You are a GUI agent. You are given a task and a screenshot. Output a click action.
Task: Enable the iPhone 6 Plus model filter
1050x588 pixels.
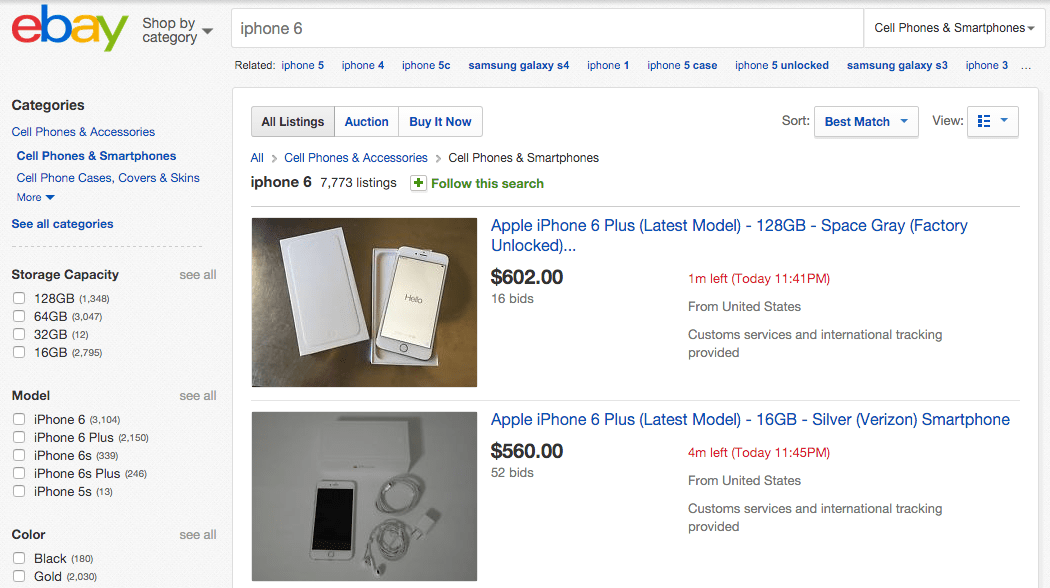coord(18,437)
